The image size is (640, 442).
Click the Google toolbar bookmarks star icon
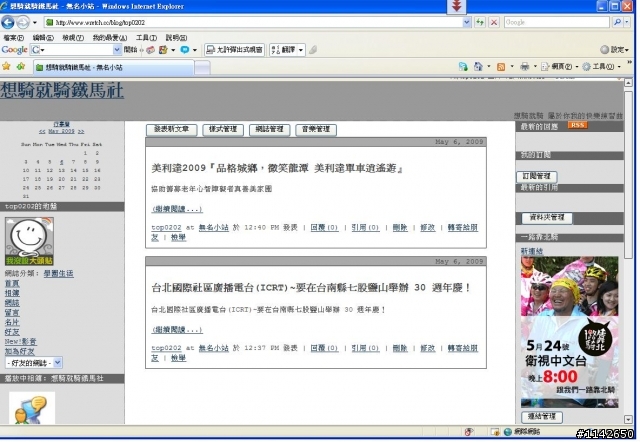click(x=163, y=50)
